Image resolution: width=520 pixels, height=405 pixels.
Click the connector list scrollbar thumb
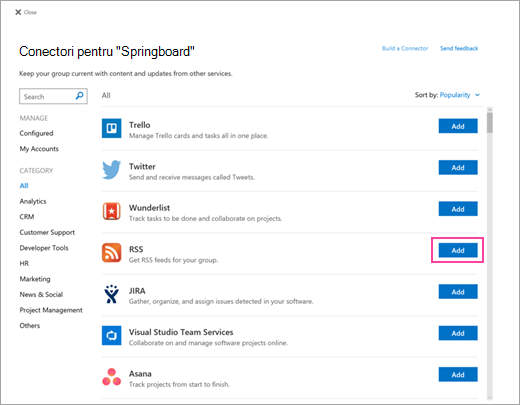[489, 123]
